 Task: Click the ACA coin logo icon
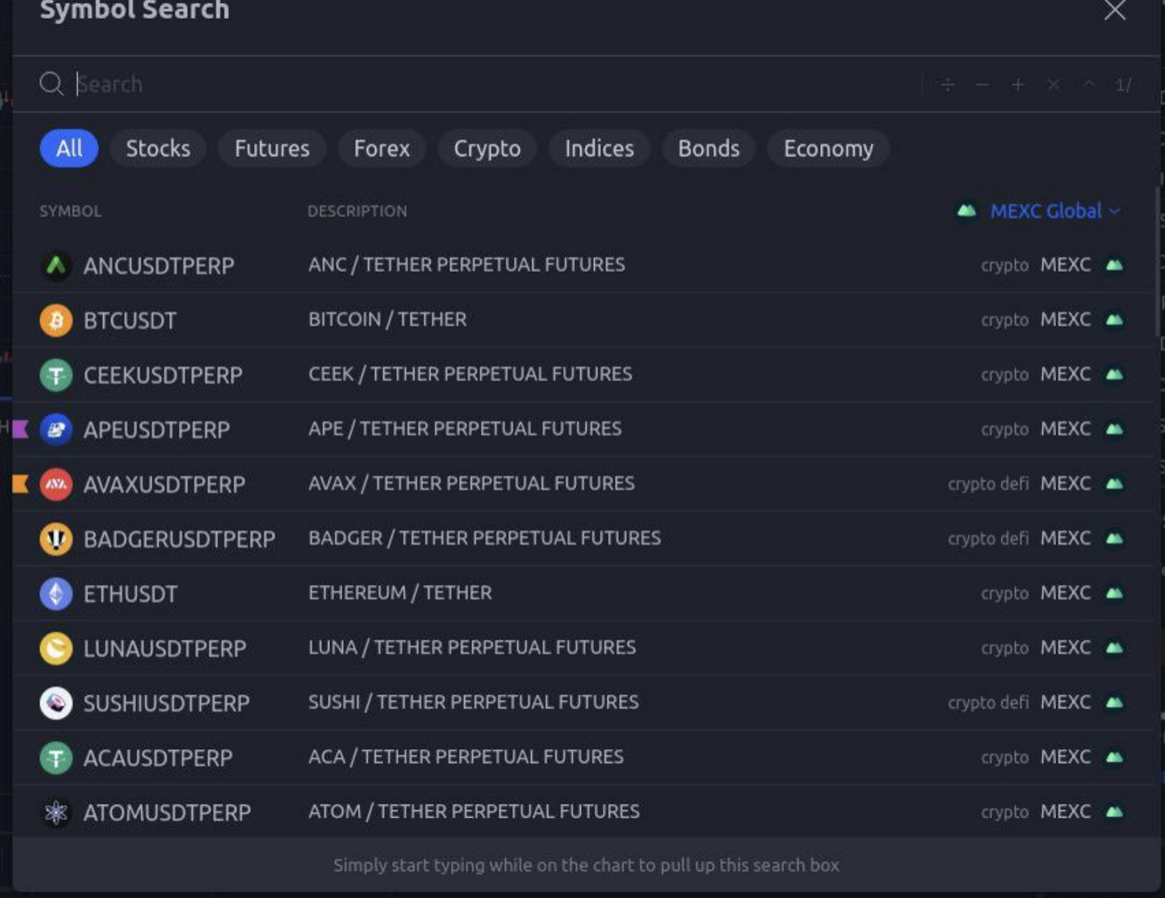(x=56, y=758)
